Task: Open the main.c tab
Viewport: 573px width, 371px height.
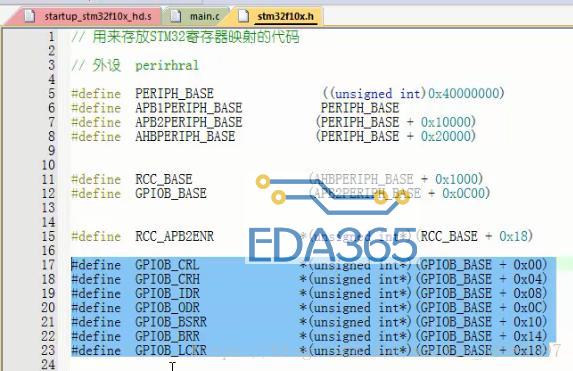Action: [x=205, y=16]
